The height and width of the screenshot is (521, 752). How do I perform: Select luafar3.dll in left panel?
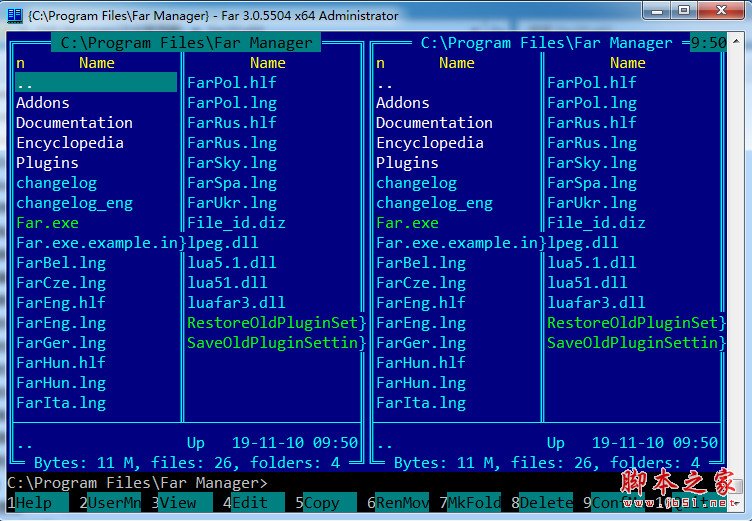[x=236, y=303]
